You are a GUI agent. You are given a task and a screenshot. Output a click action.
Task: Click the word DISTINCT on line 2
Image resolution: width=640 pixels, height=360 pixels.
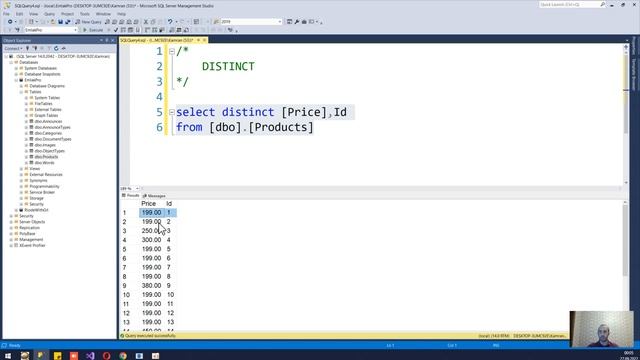(228, 67)
